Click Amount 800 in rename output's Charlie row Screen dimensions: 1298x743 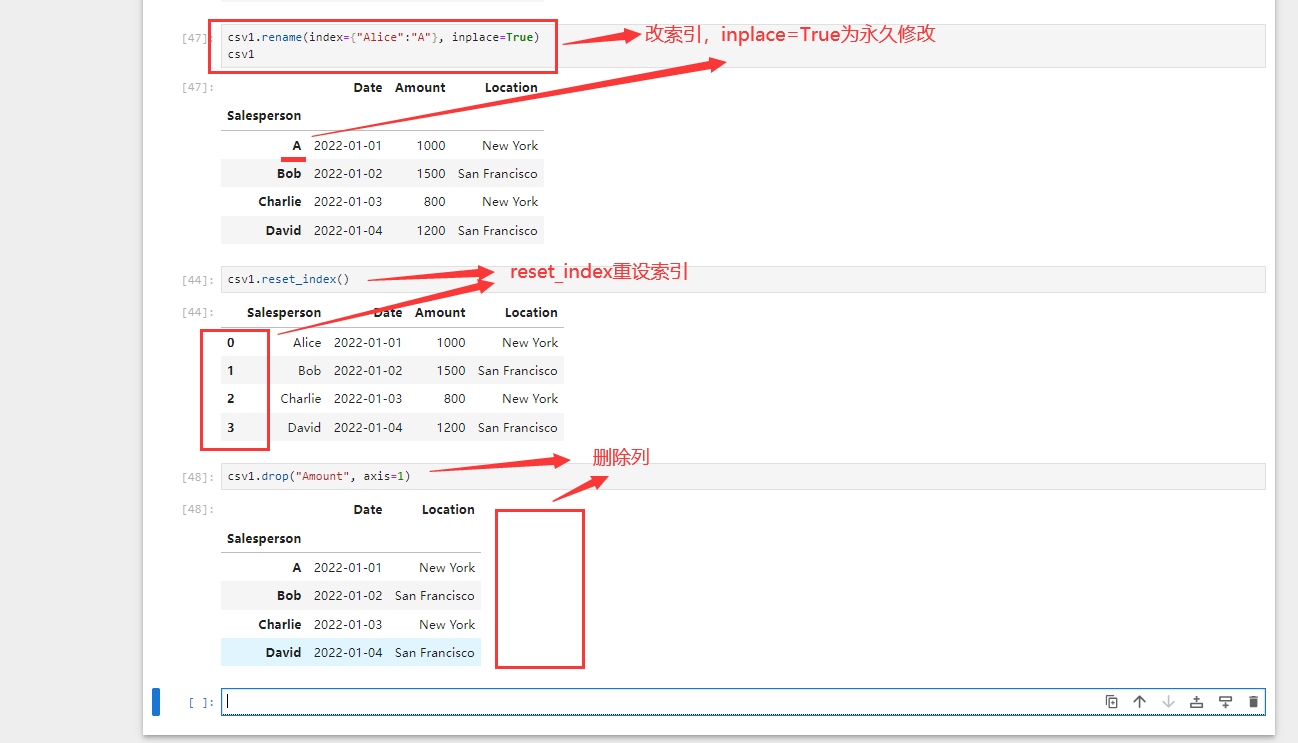[434, 201]
